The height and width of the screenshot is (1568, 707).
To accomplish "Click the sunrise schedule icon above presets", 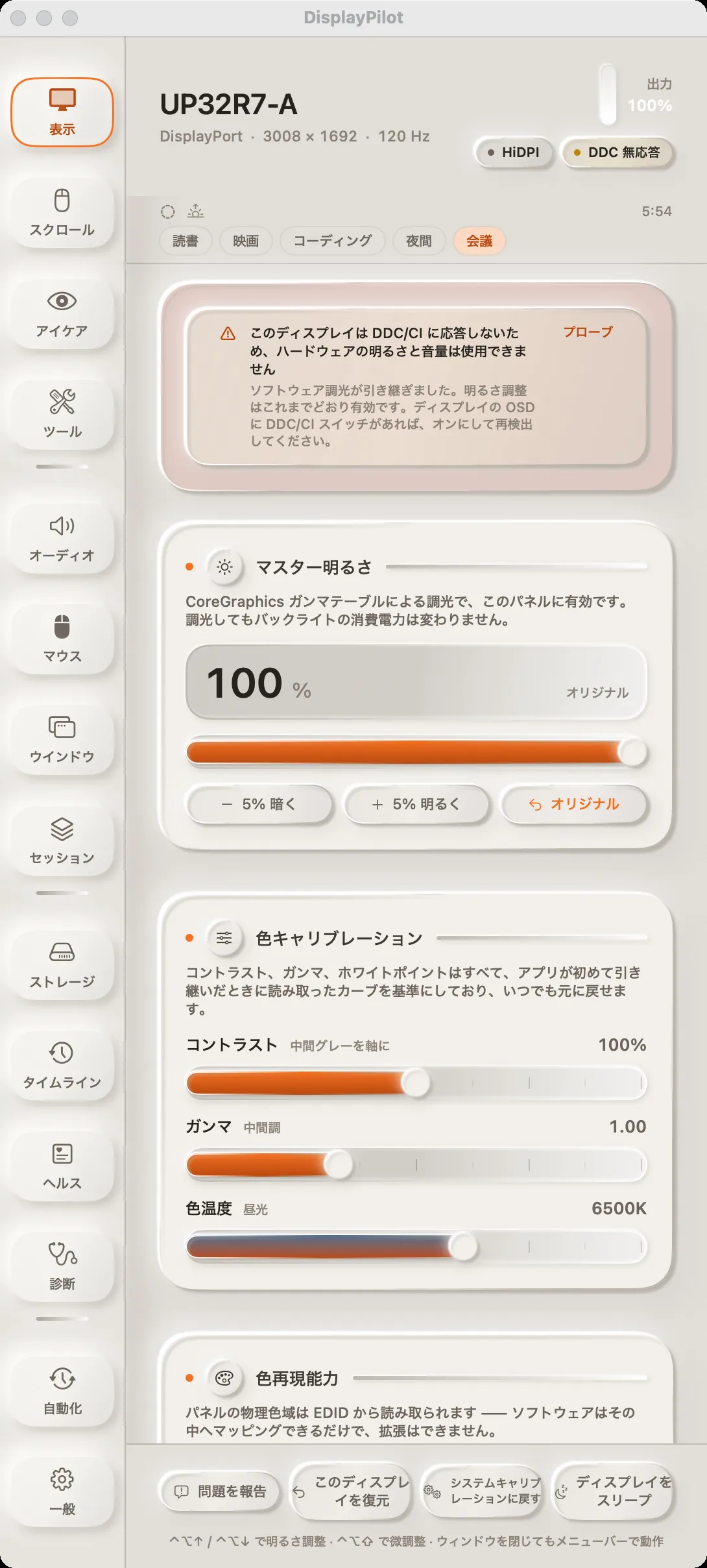I will [x=195, y=212].
